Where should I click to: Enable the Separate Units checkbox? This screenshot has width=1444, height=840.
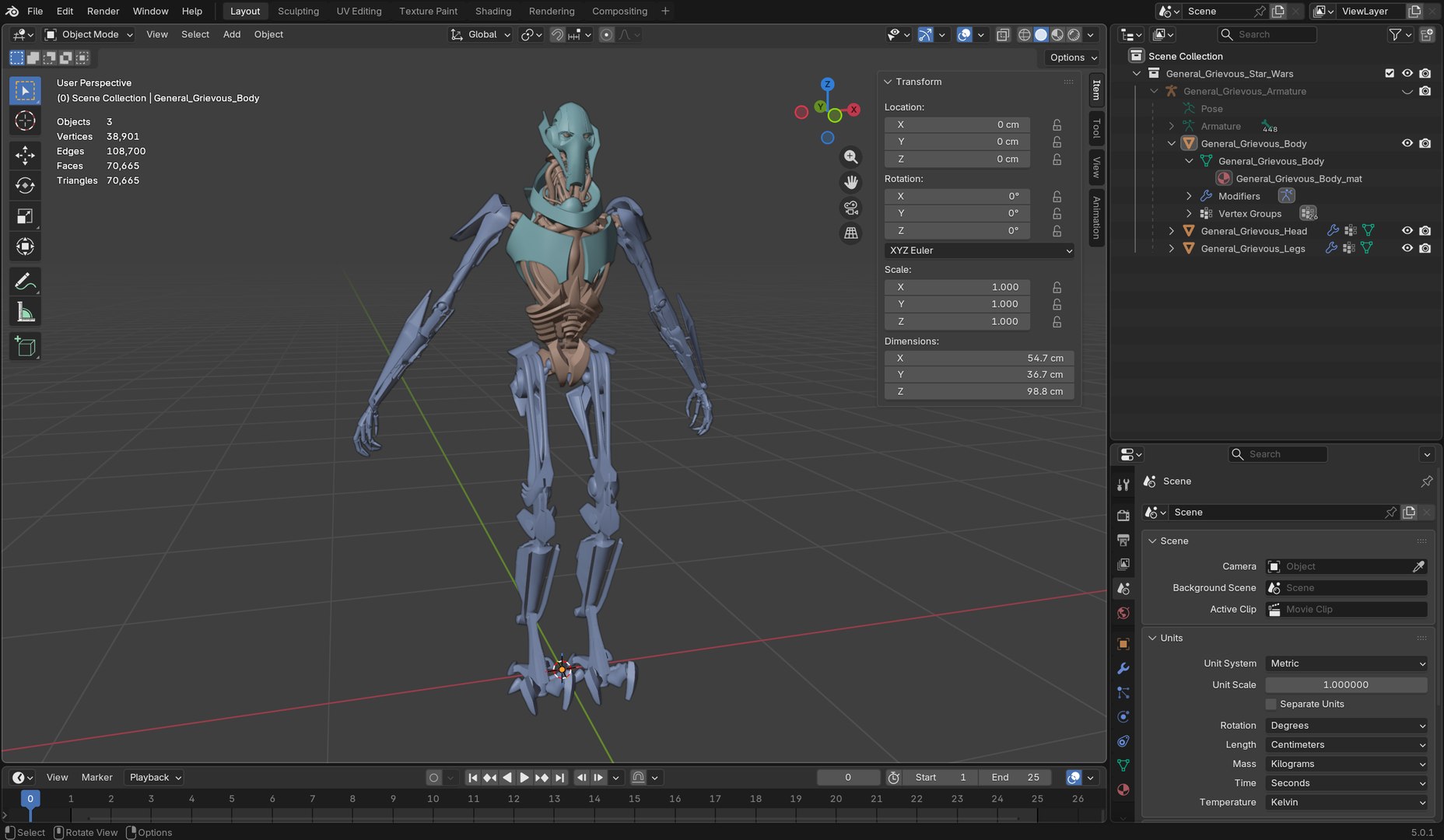point(1271,704)
